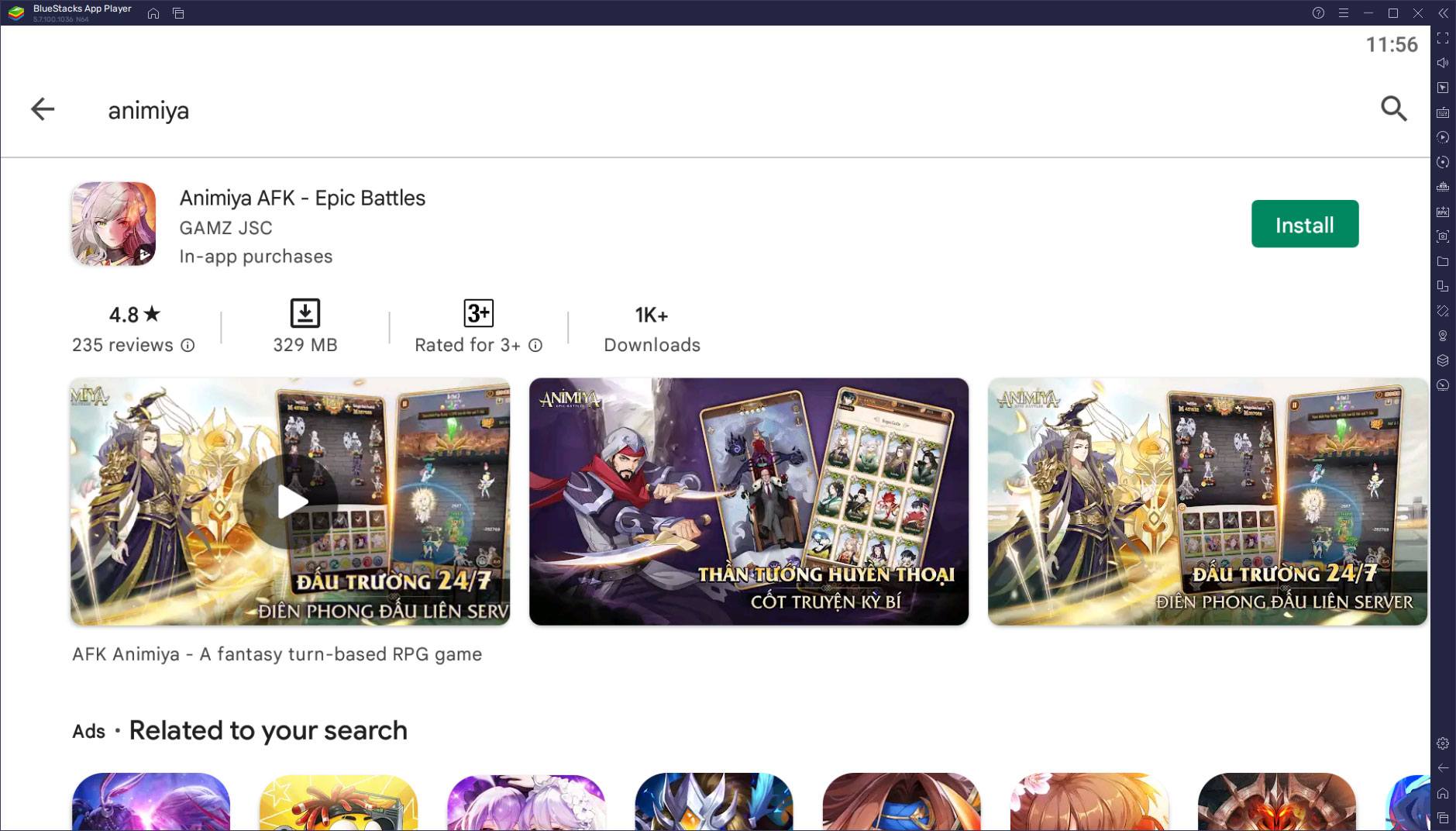Screen dimensions: 1456x831
Task: Open the first related ad app icon
Action: [x=151, y=802]
